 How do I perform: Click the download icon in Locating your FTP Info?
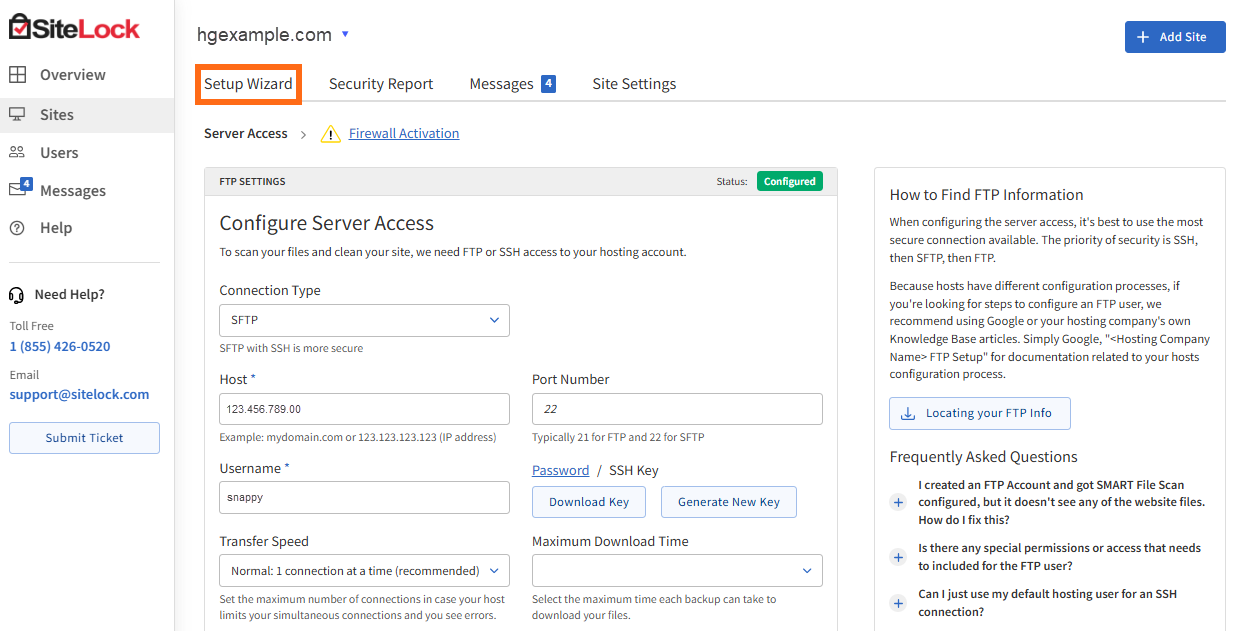tap(908, 413)
